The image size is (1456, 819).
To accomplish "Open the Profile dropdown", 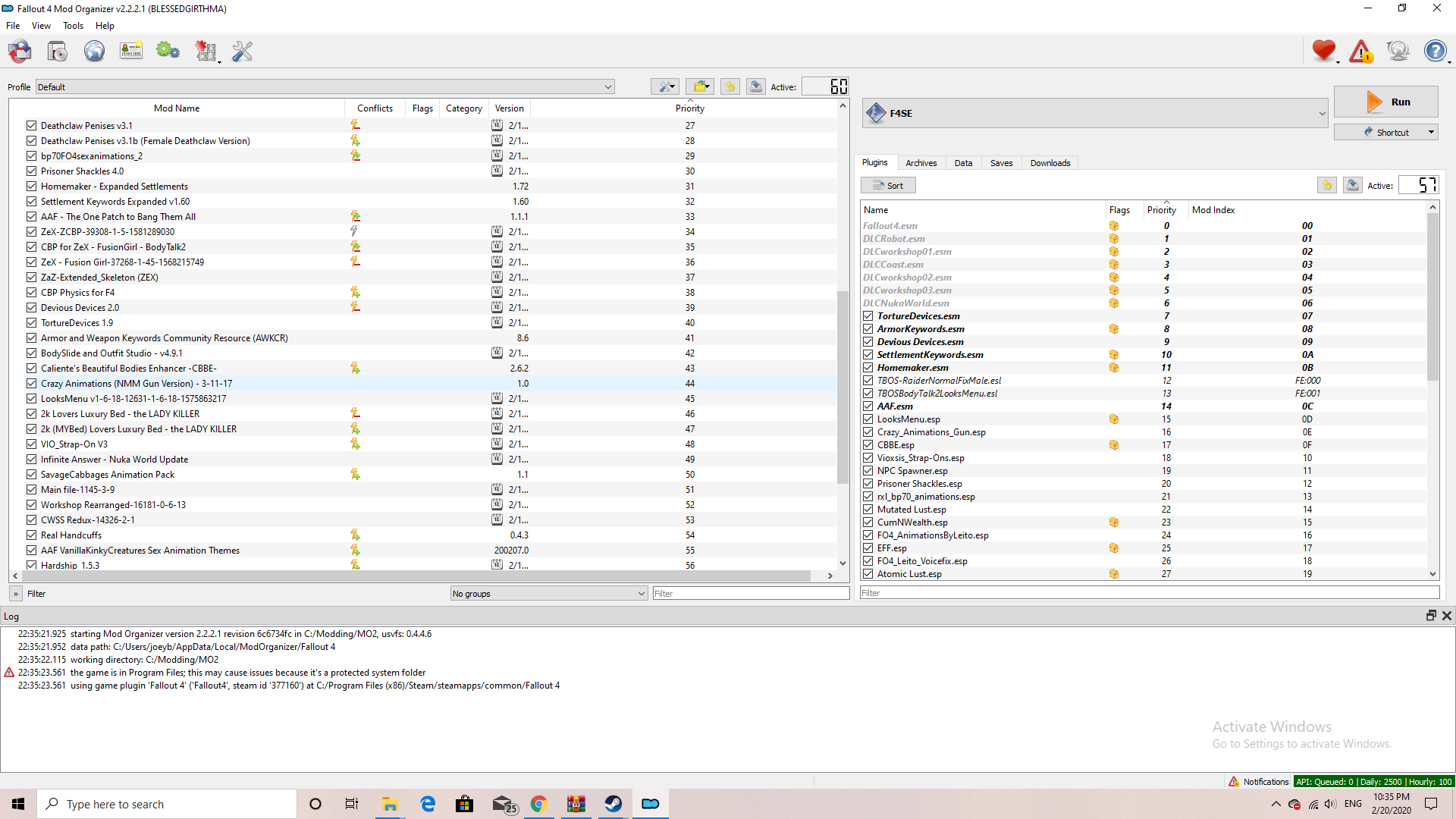I will point(325,86).
